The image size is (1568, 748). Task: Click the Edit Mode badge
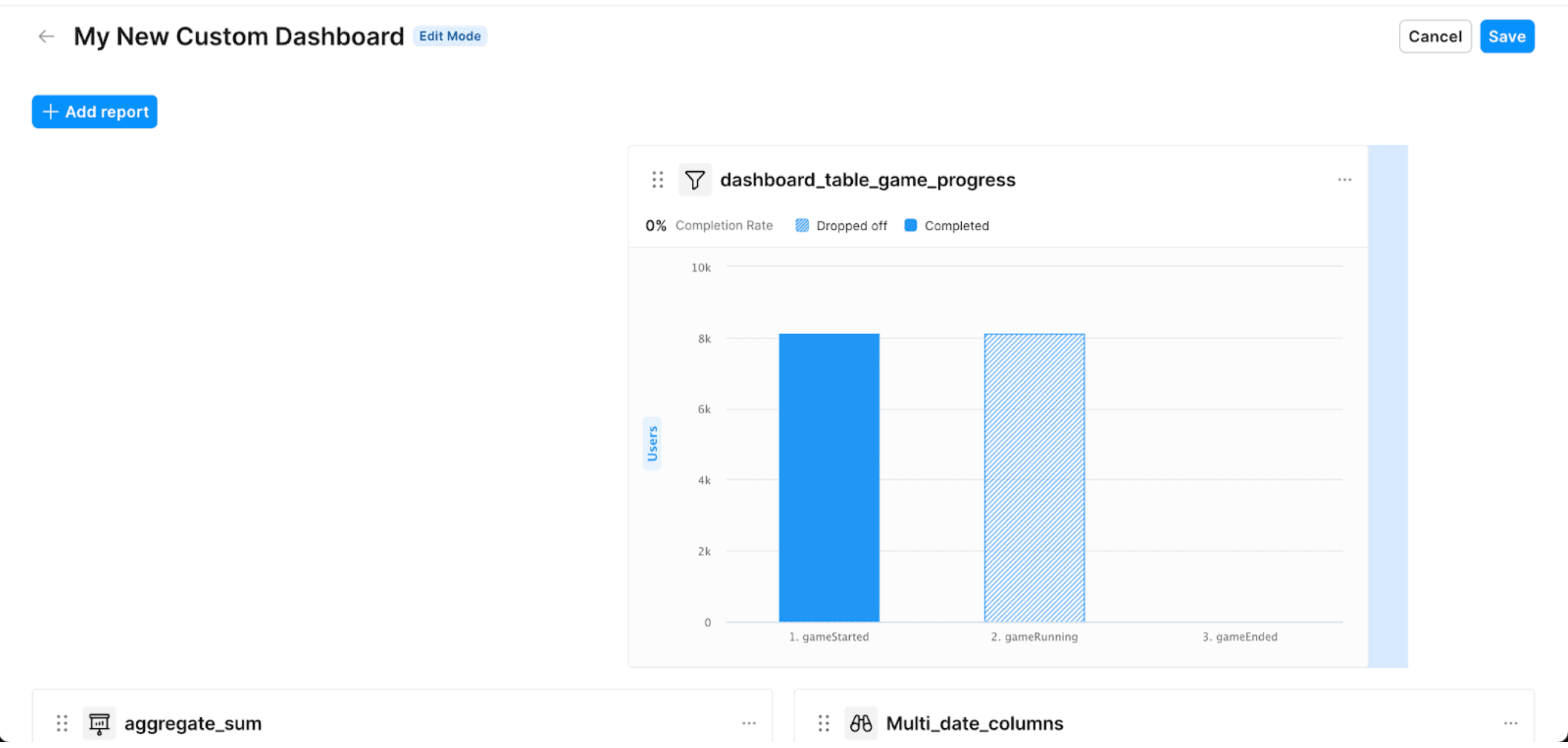[x=450, y=37]
